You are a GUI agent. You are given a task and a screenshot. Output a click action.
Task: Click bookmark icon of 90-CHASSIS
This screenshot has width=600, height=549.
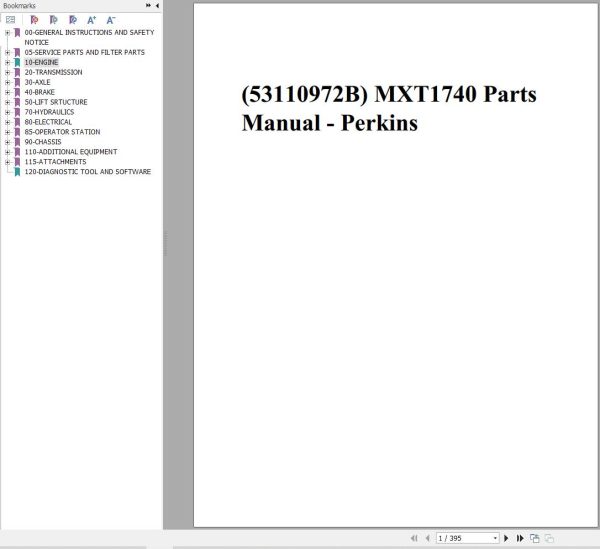click(17, 142)
